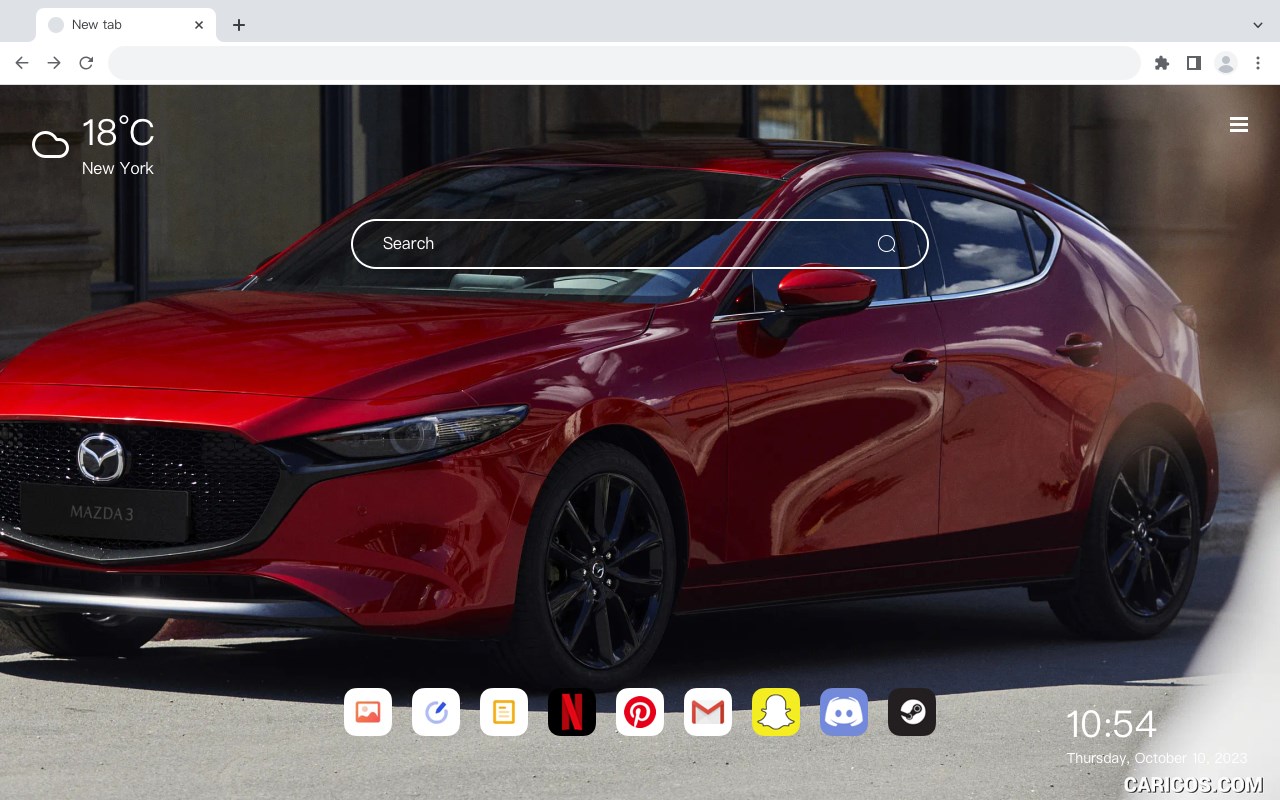Close the New tab tab
This screenshot has height=800, width=1280.
[199, 25]
